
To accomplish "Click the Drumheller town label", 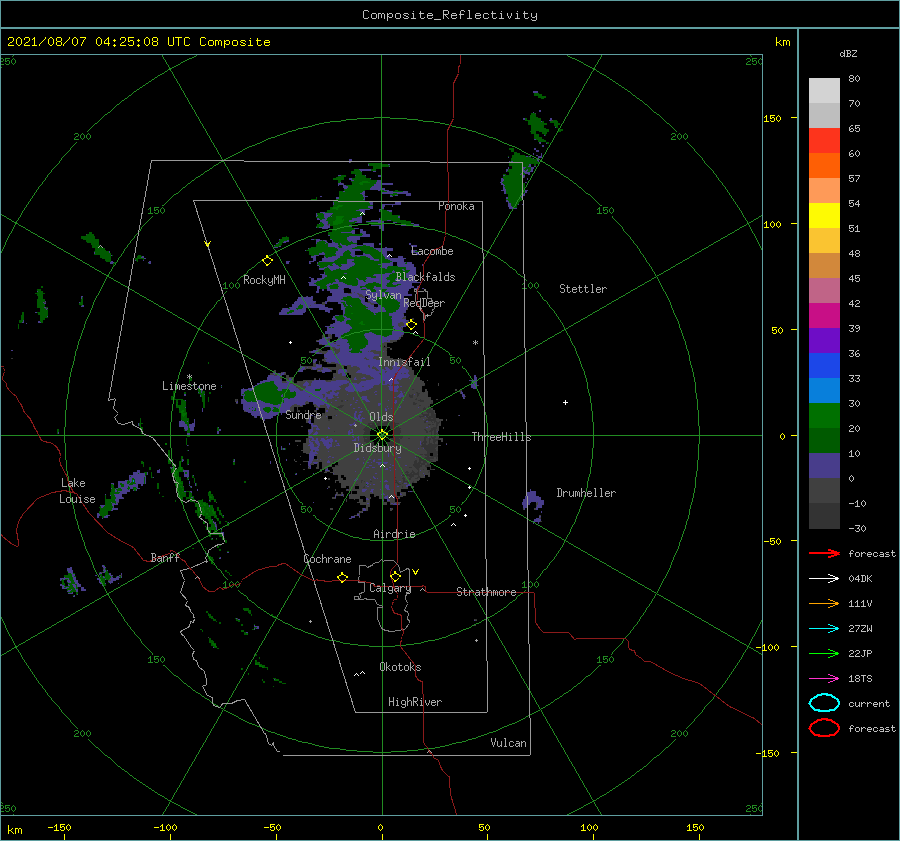I will (x=586, y=493).
